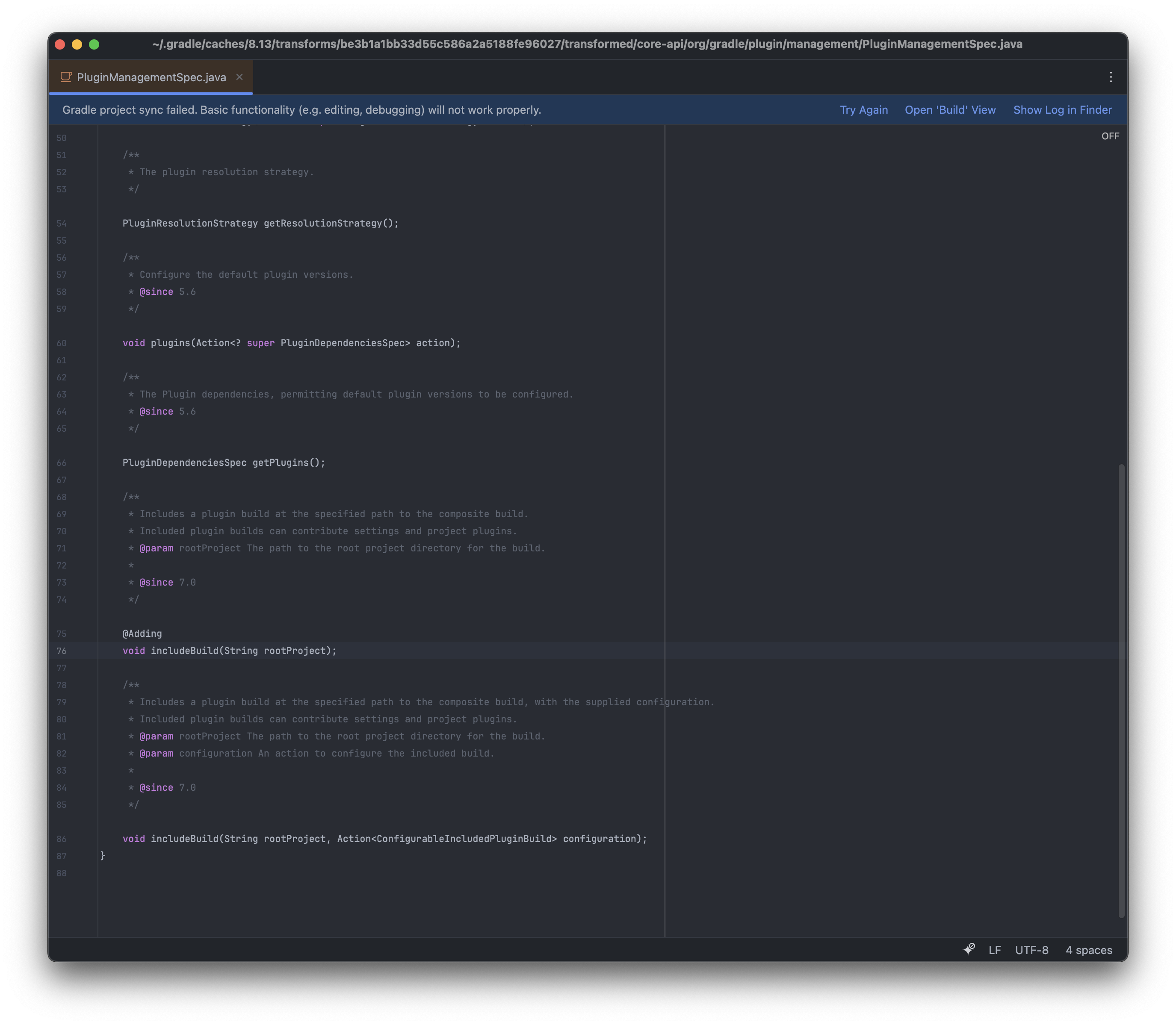
Task: Click the Try Again link
Action: coord(863,110)
